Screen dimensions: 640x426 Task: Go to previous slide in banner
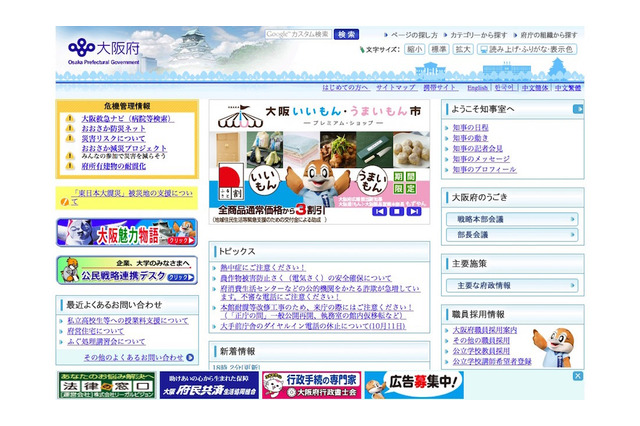pyautogui.click(x=379, y=211)
